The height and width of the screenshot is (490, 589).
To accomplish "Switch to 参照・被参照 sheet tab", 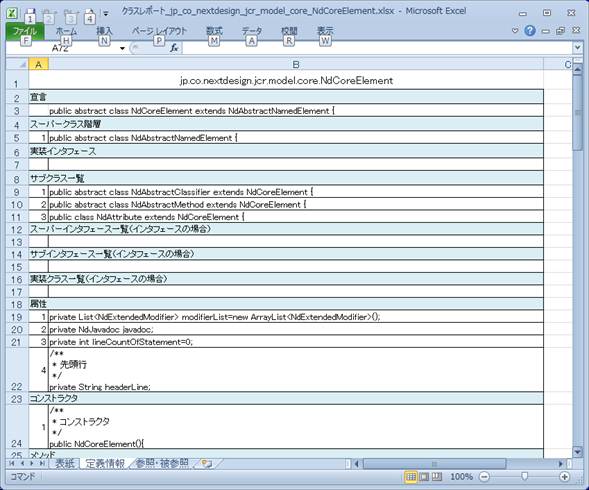I will [162, 463].
